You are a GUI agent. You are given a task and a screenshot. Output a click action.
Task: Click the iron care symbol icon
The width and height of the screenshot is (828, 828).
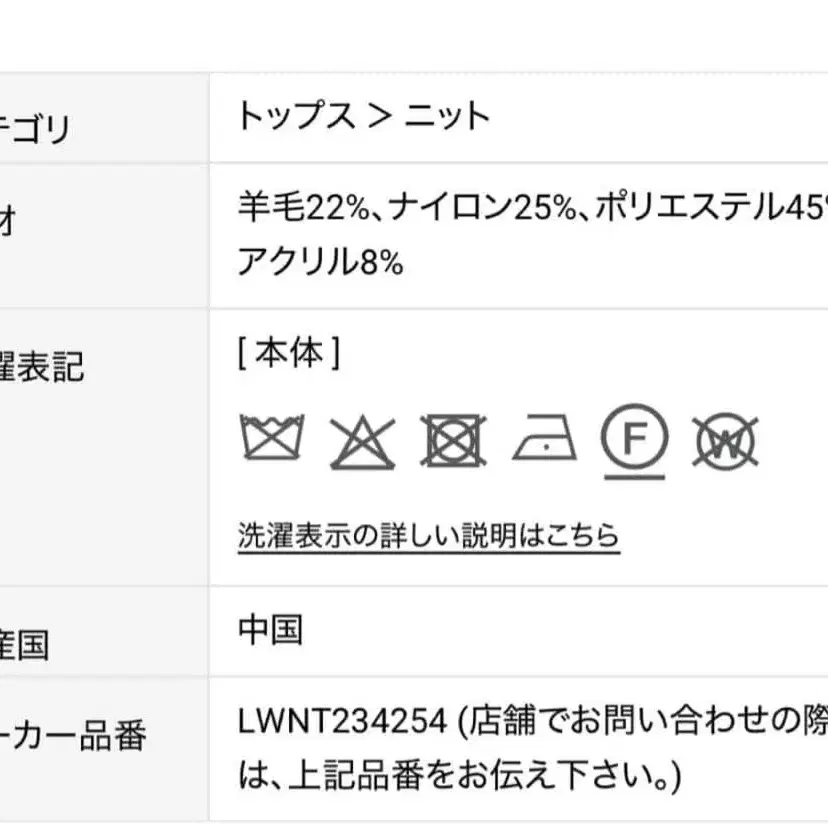pos(544,439)
